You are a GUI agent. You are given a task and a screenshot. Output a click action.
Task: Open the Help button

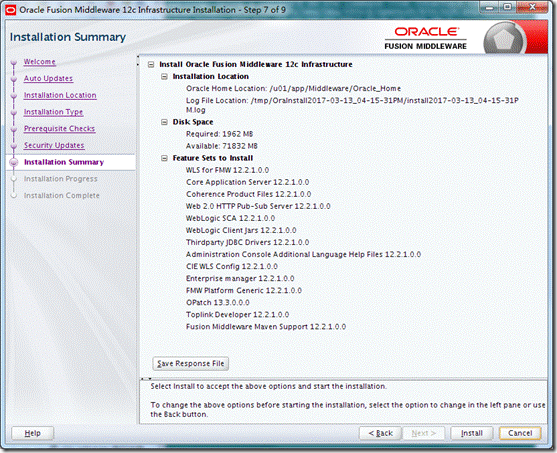33,433
